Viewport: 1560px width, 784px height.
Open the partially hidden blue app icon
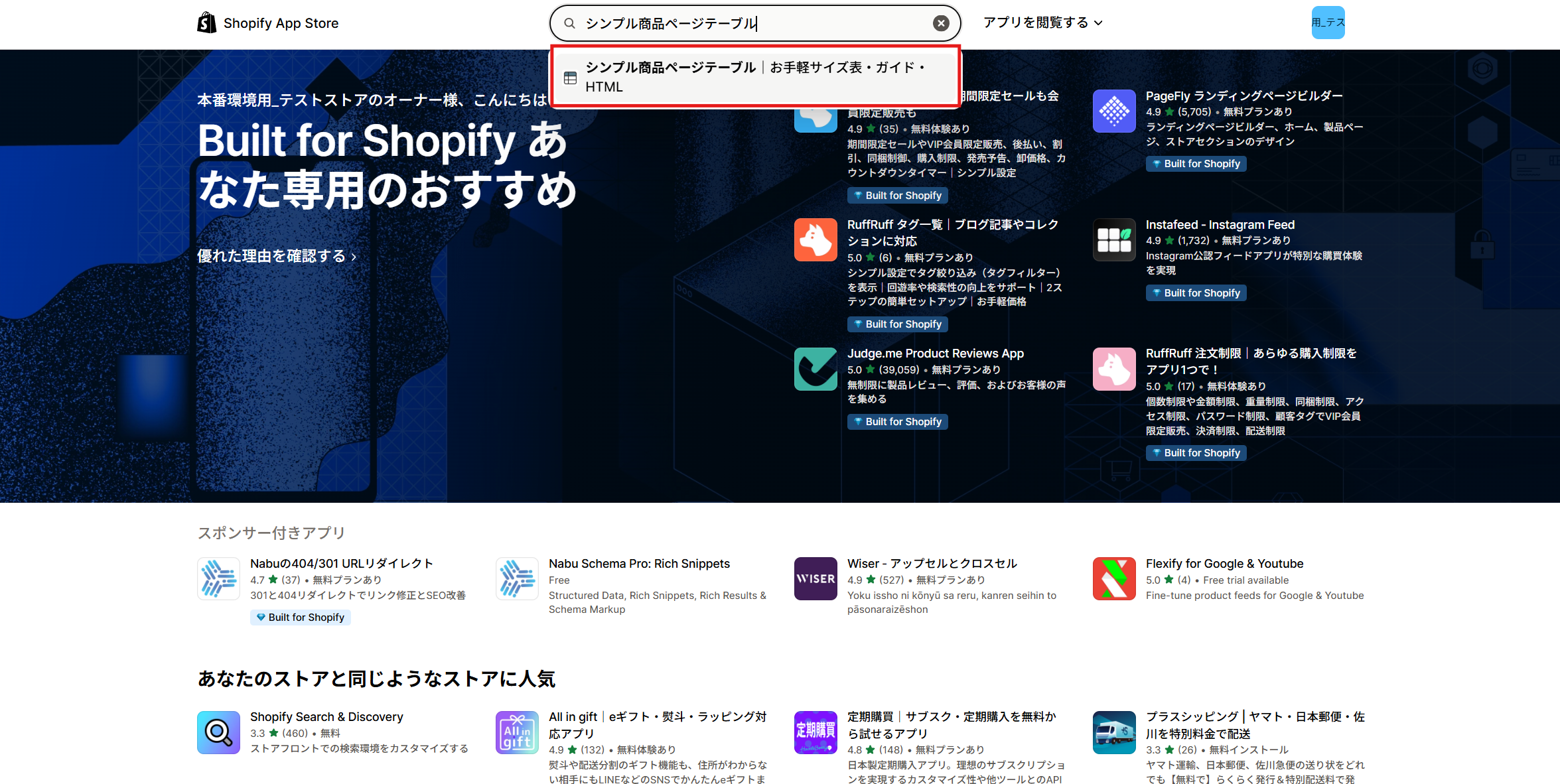815,119
